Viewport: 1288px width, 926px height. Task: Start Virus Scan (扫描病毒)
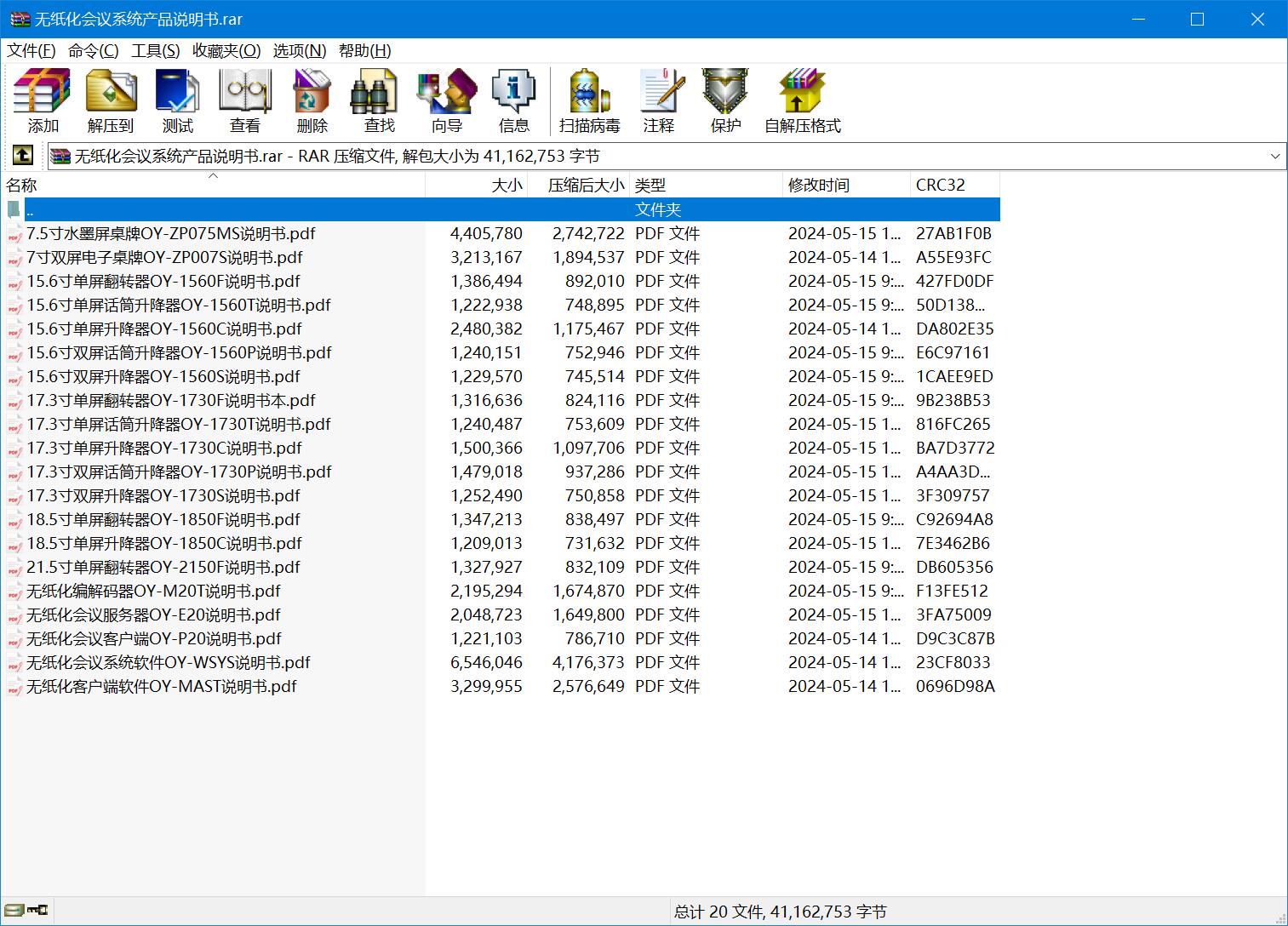(x=590, y=101)
